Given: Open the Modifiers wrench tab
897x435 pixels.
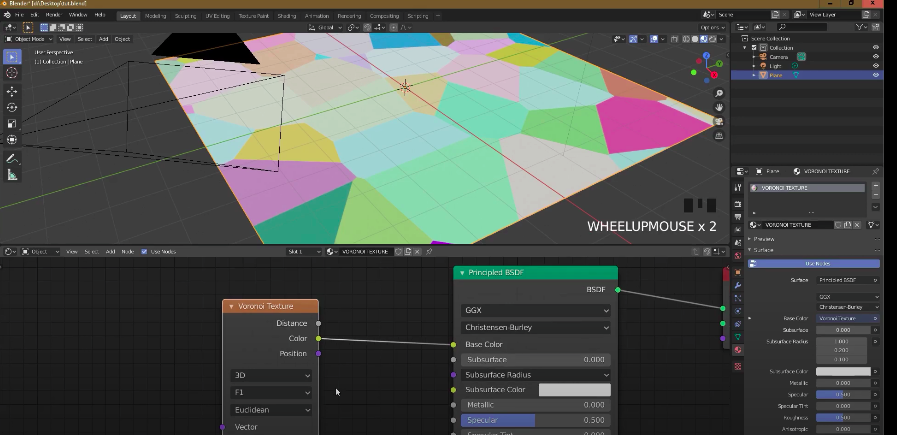Looking at the screenshot, I should [738, 285].
